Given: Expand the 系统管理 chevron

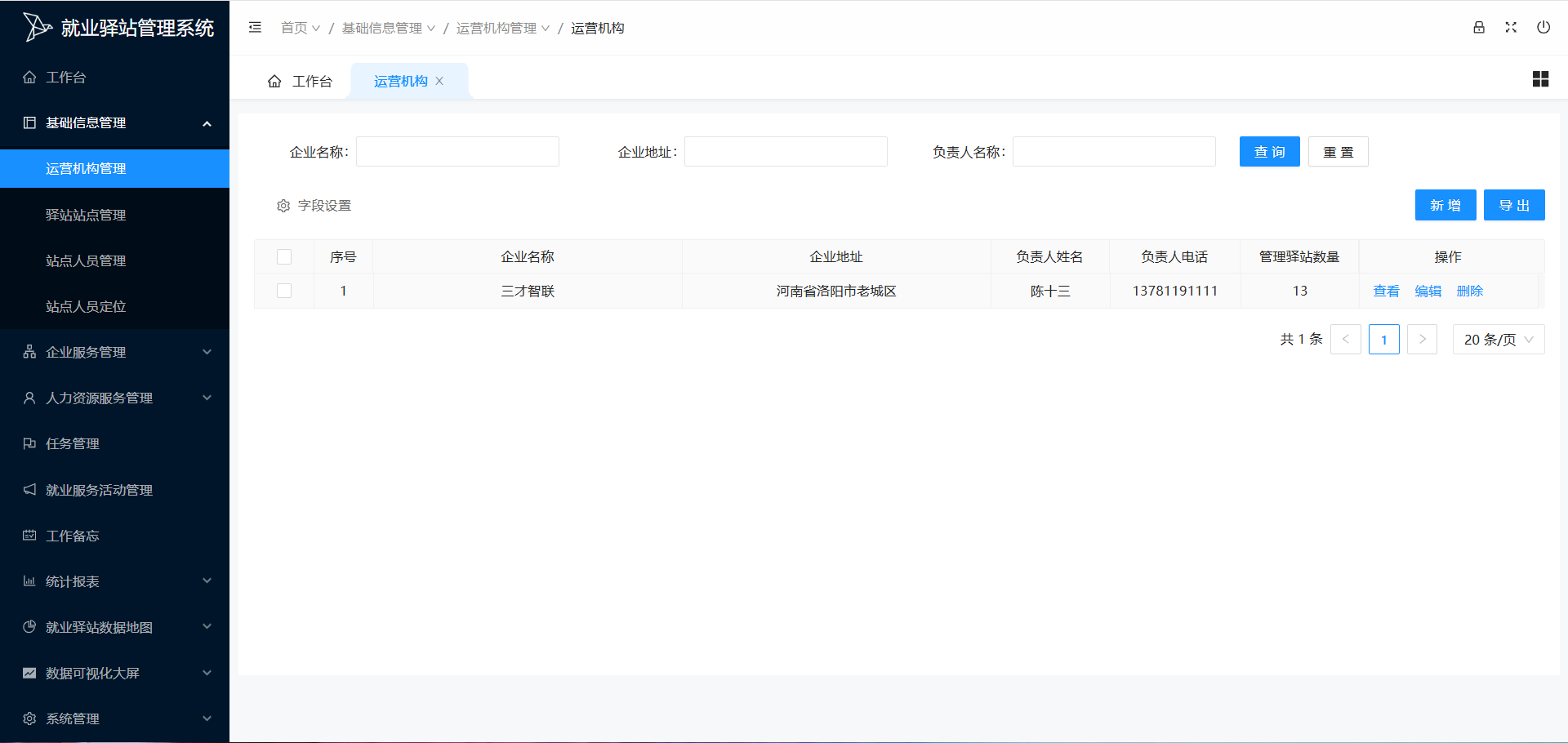Looking at the screenshot, I should click(207, 719).
